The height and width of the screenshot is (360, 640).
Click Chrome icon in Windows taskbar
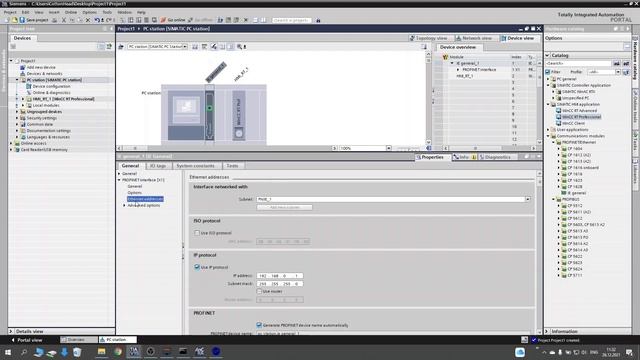click(118, 352)
